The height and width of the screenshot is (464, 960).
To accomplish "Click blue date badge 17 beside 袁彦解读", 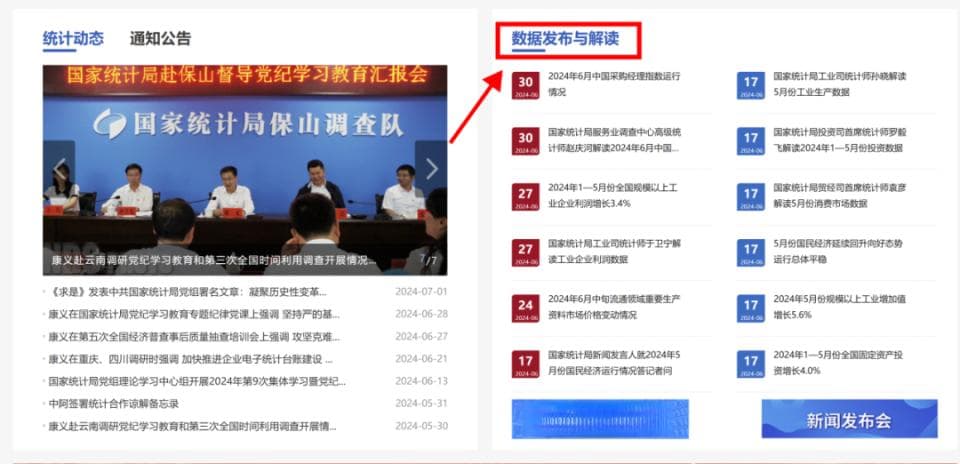I will click(751, 196).
